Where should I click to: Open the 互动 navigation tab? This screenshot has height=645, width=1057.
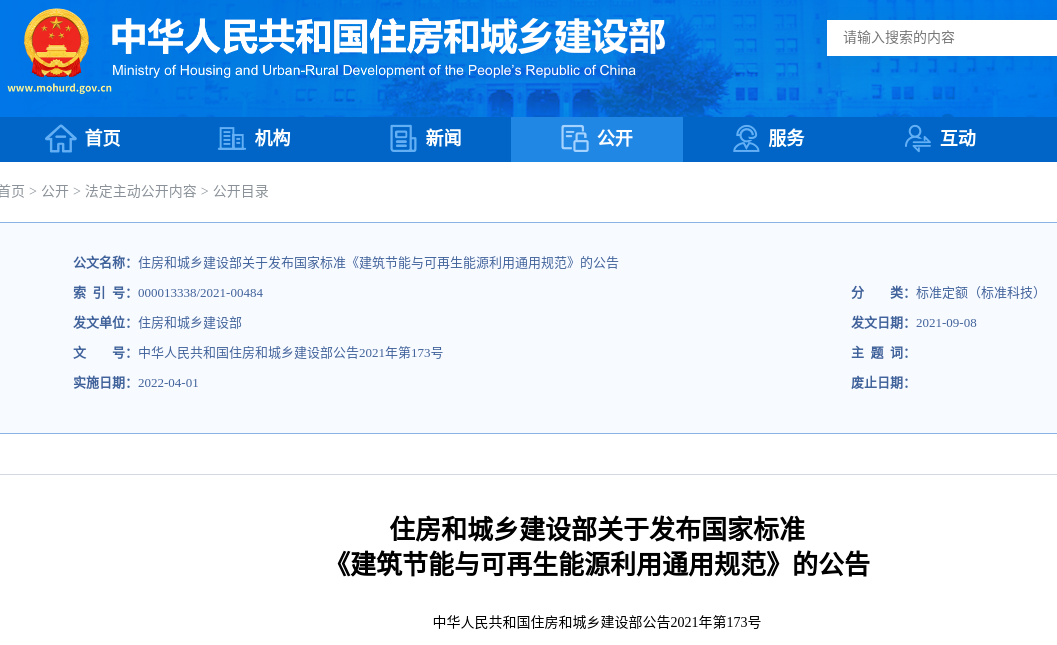pyautogui.click(x=940, y=139)
